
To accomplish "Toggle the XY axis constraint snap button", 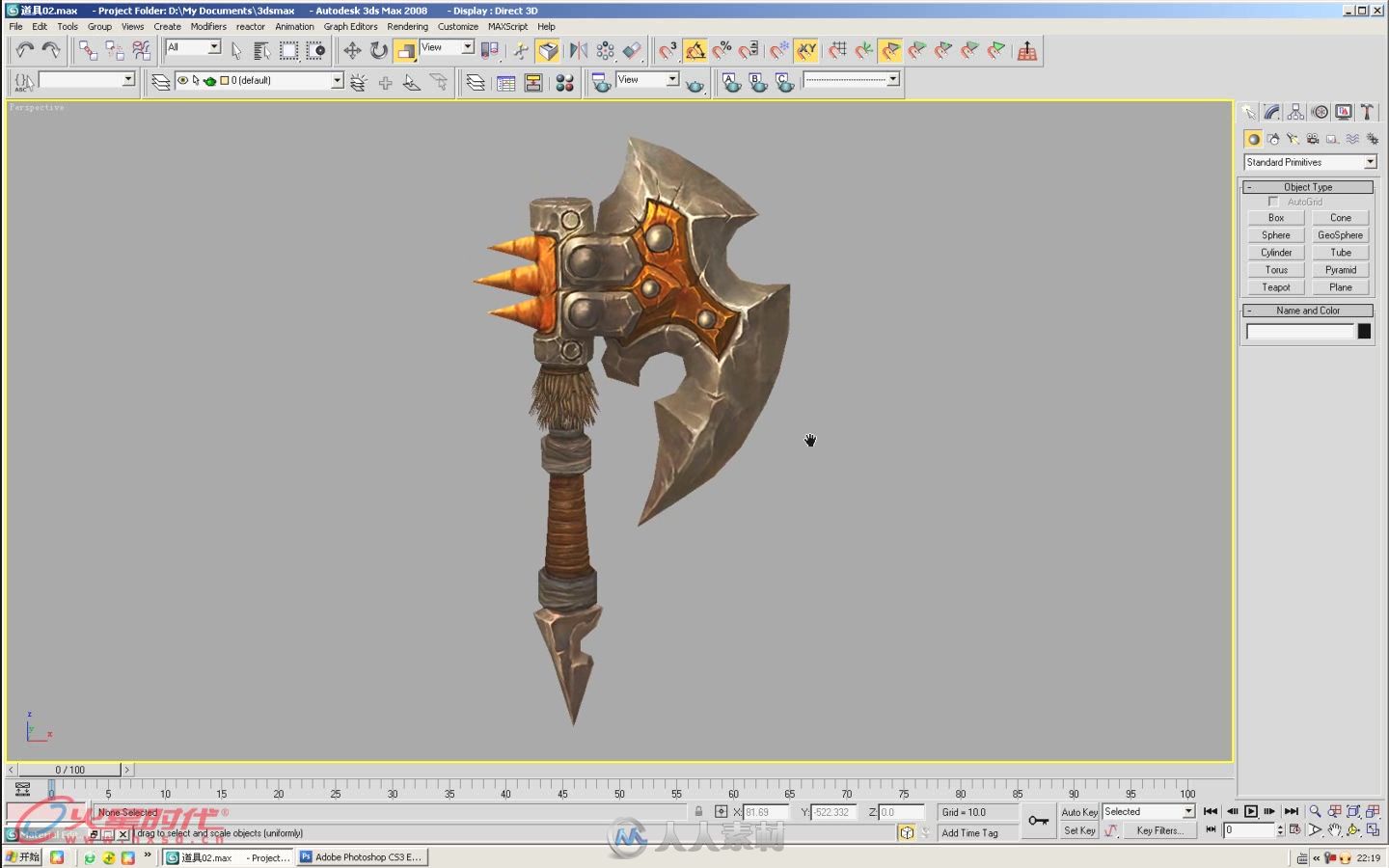I will click(x=806, y=50).
